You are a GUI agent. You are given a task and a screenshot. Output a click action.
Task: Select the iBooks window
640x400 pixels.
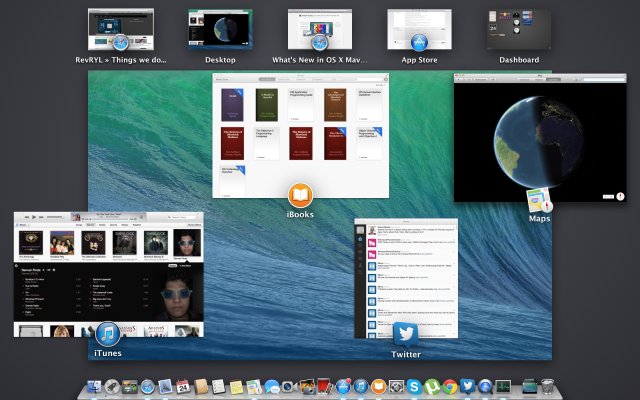coord(300,136)
